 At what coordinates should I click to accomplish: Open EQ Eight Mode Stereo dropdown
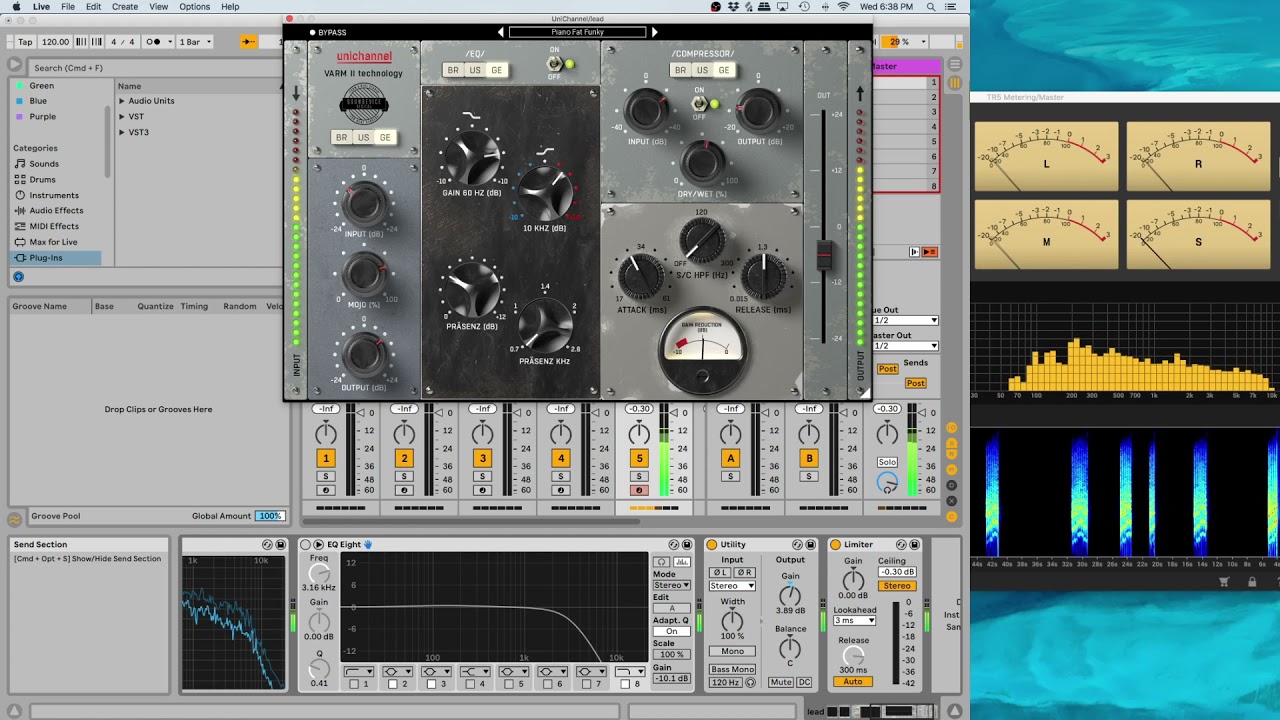(671, 585)
